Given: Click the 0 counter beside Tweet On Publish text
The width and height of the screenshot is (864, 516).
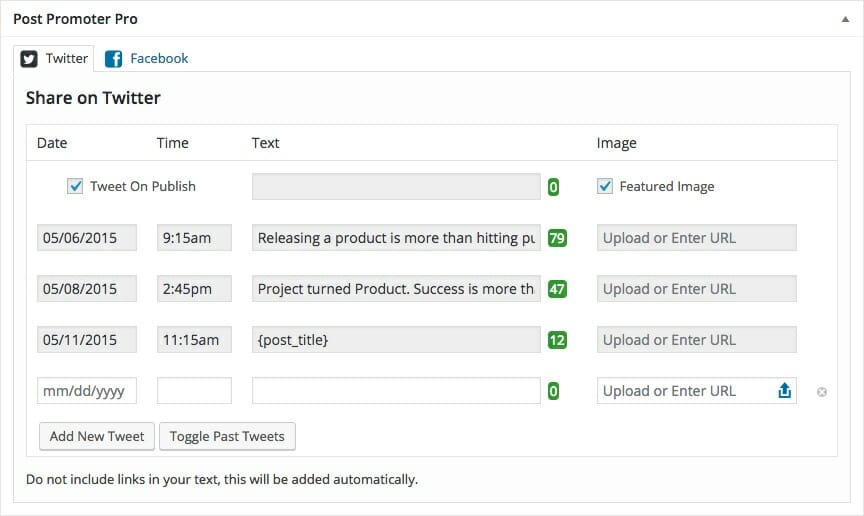Looking at the screenshot, I should click(553, 187).
